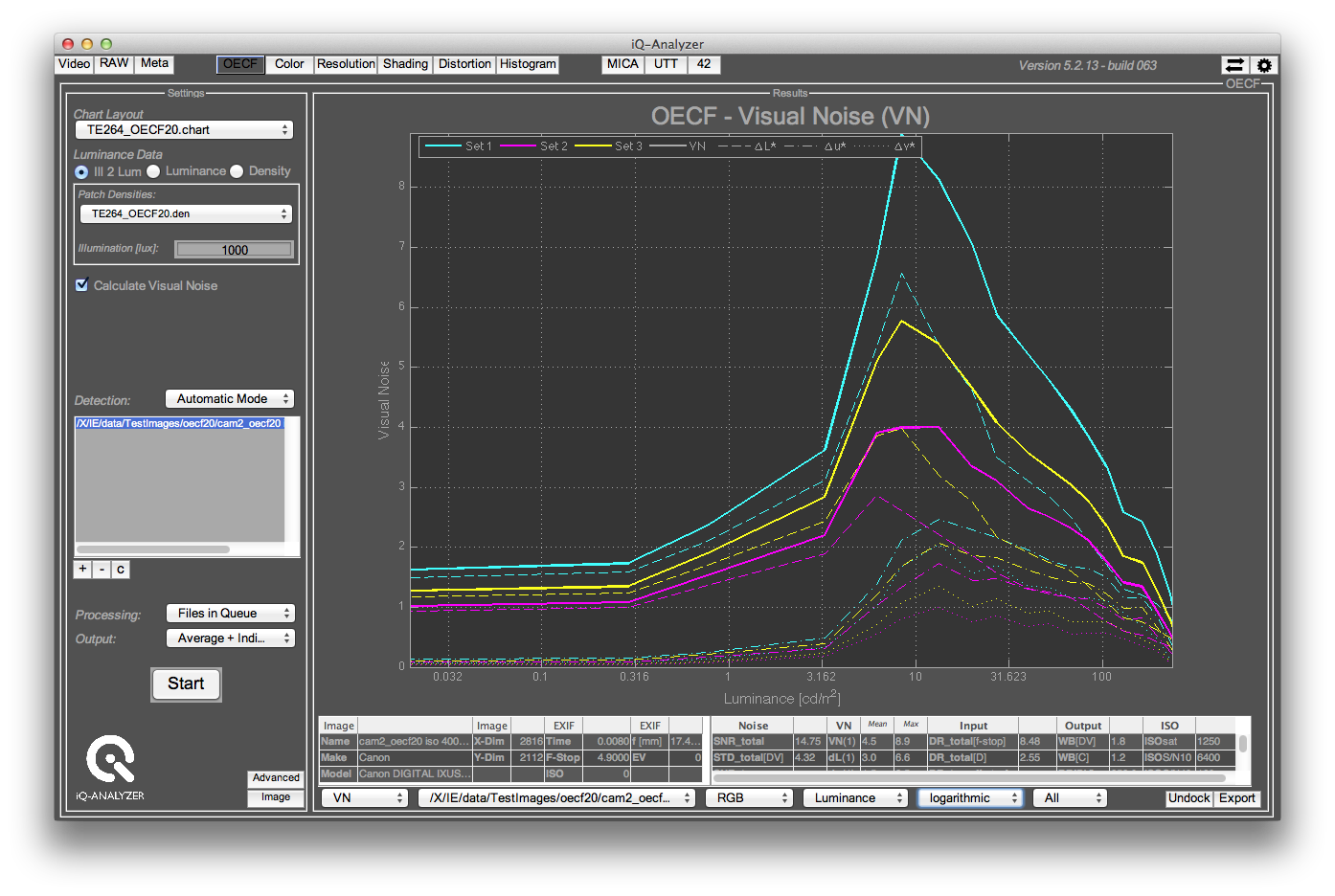Viewport: 1335px width, 896px height.
Task: Remove file with the minus button
Action: 102,569
